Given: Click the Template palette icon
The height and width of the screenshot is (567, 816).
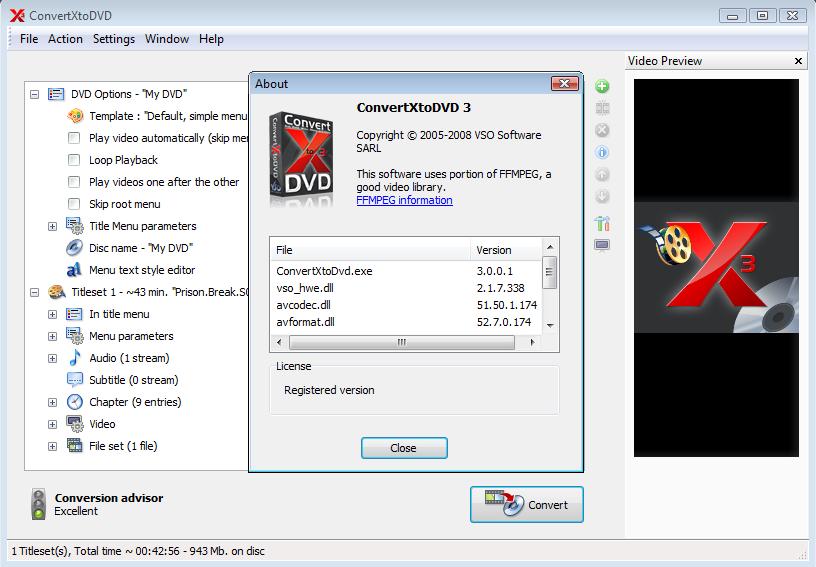Looking at the screenshot, I should tap(75, 115).
